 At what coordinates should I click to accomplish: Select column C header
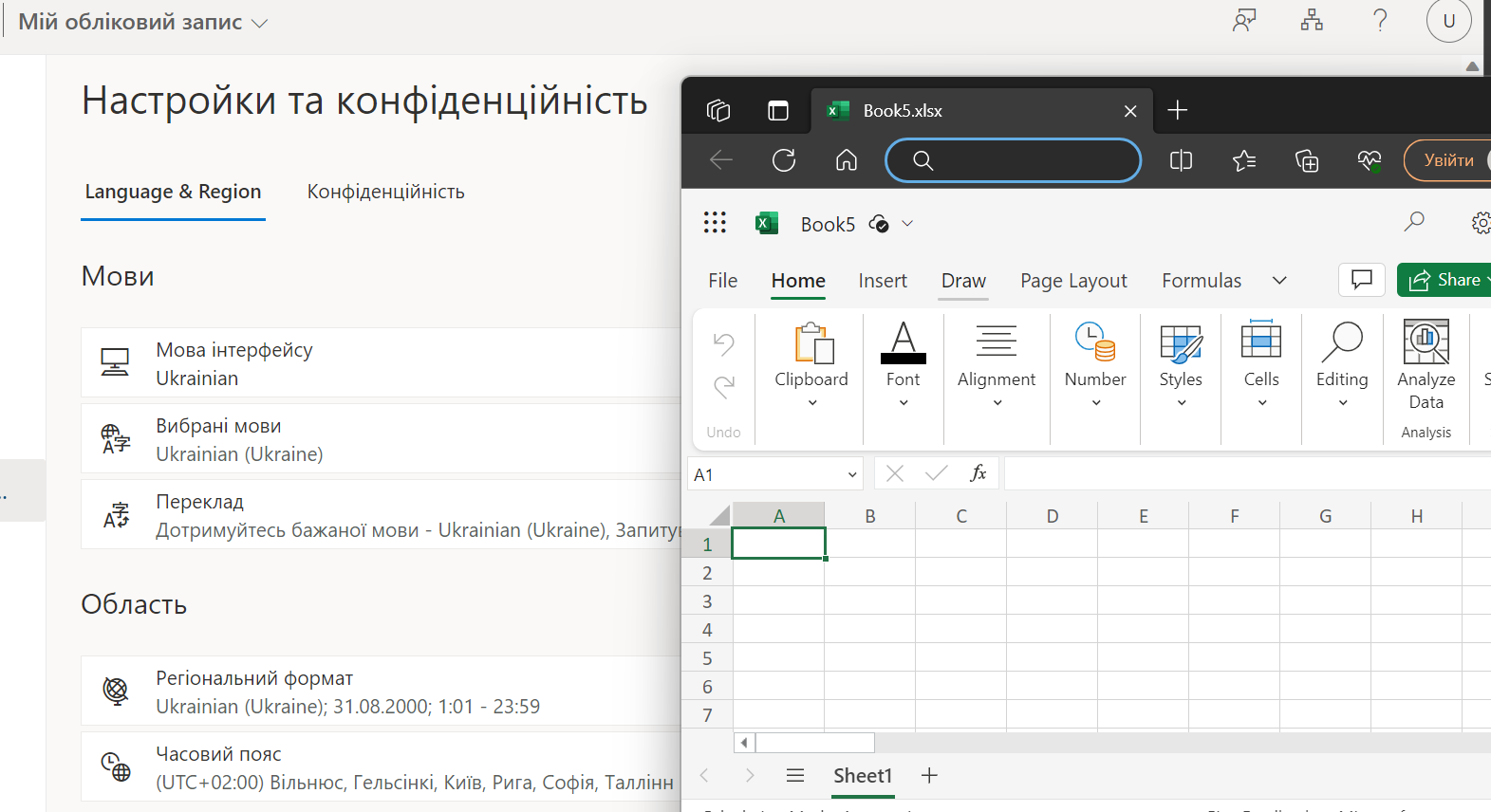pos(961,515)
